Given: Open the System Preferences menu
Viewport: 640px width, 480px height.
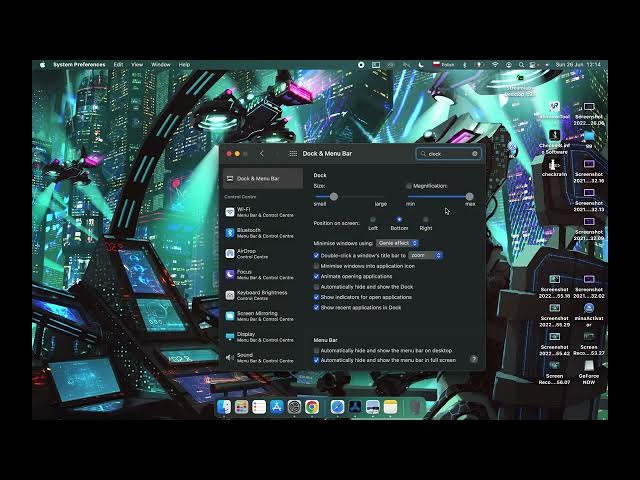Looking at the screenshot, I should (x=79, y=64).
